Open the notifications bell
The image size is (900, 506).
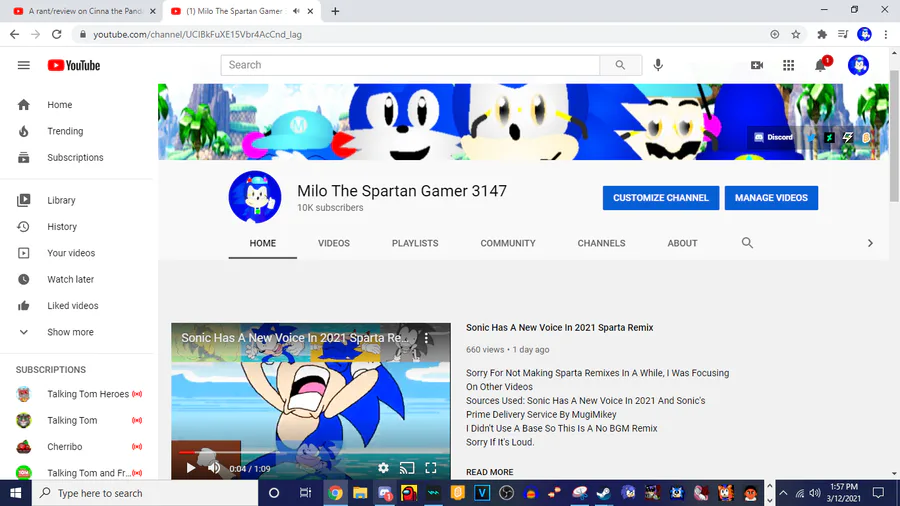pyautogui.click(x=821, y=65)
